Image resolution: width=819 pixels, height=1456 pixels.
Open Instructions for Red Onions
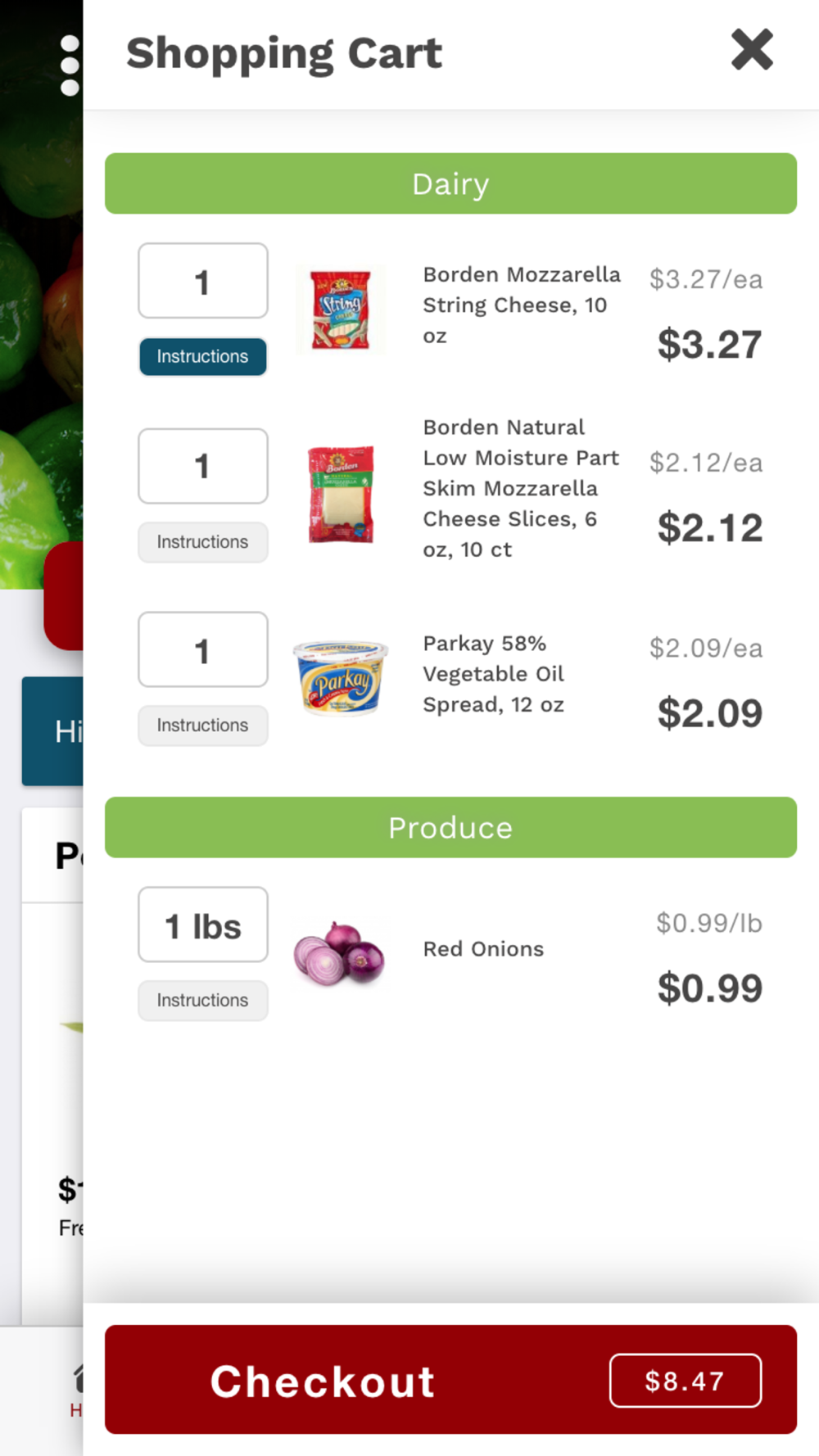tap(202, 1001)
